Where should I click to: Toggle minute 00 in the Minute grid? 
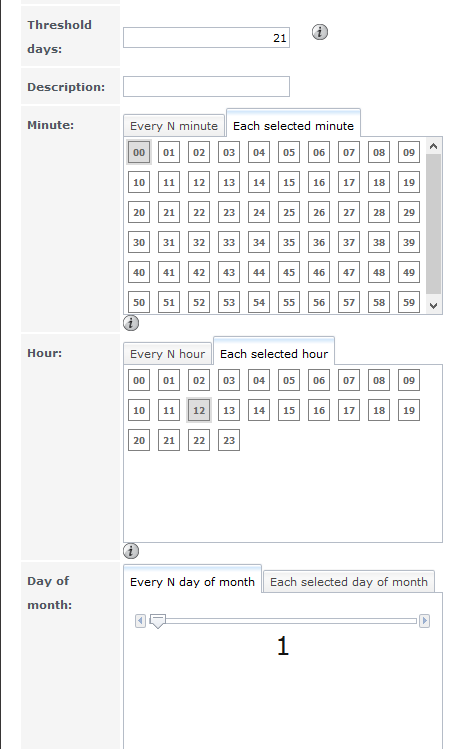[139, 152]
